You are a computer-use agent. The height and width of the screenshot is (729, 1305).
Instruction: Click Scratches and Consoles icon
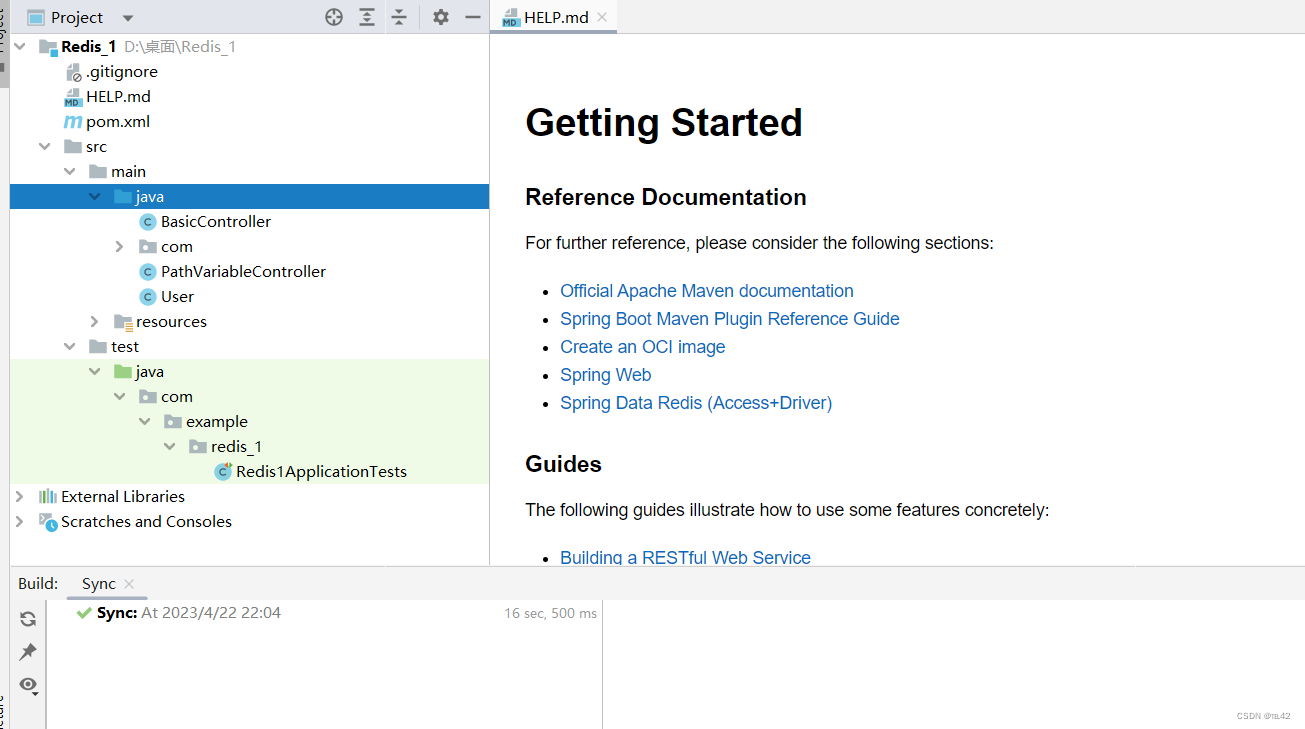pos(48,521)
